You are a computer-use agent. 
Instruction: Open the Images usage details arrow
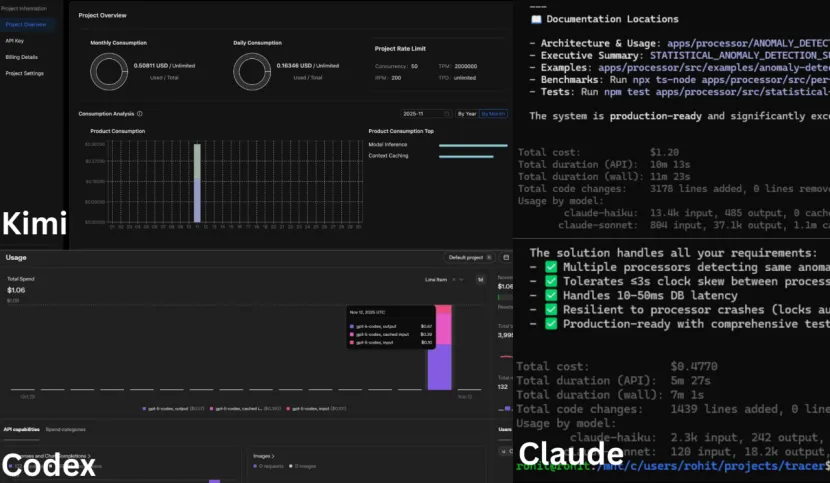tap(274, 455)
